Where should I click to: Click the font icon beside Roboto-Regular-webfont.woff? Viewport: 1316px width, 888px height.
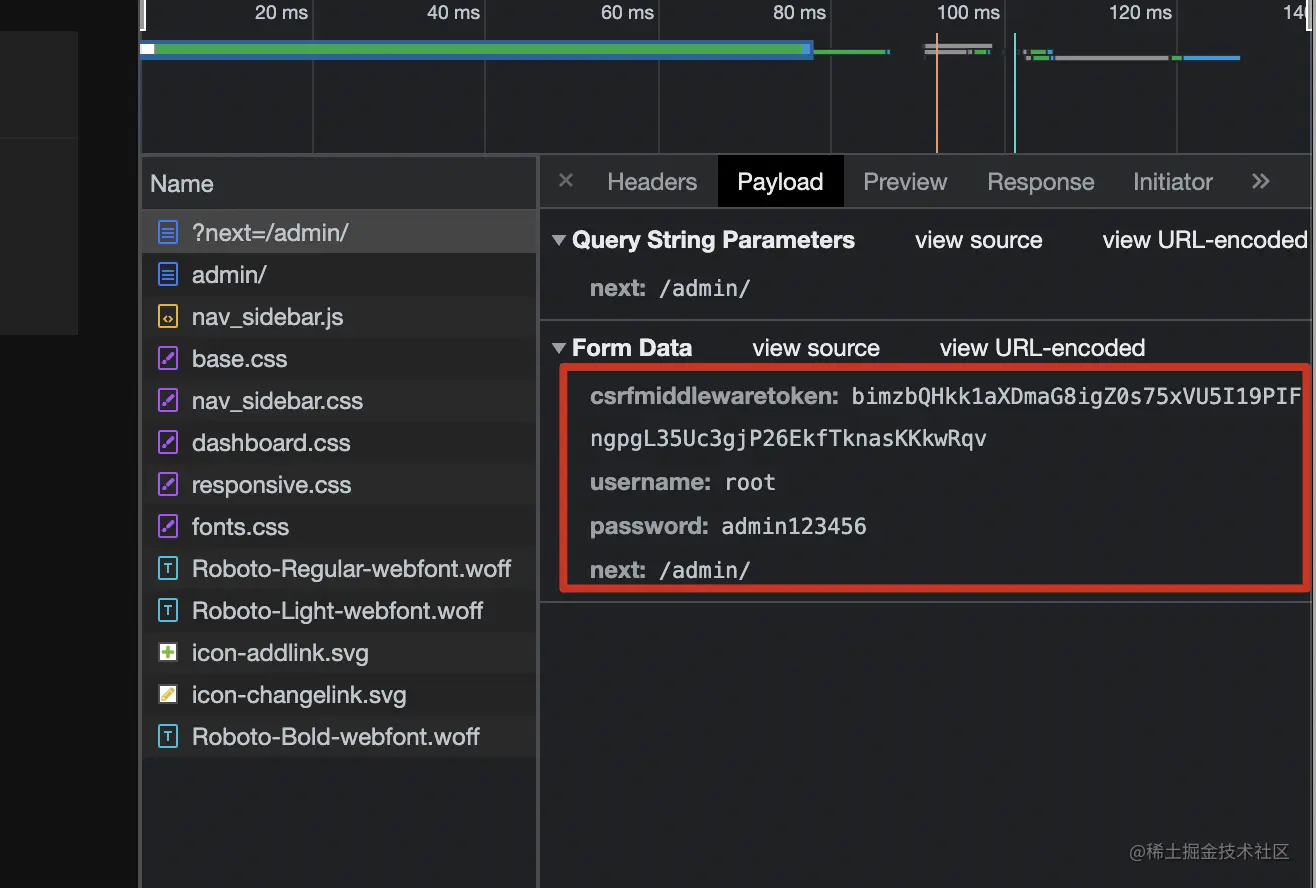168,569
